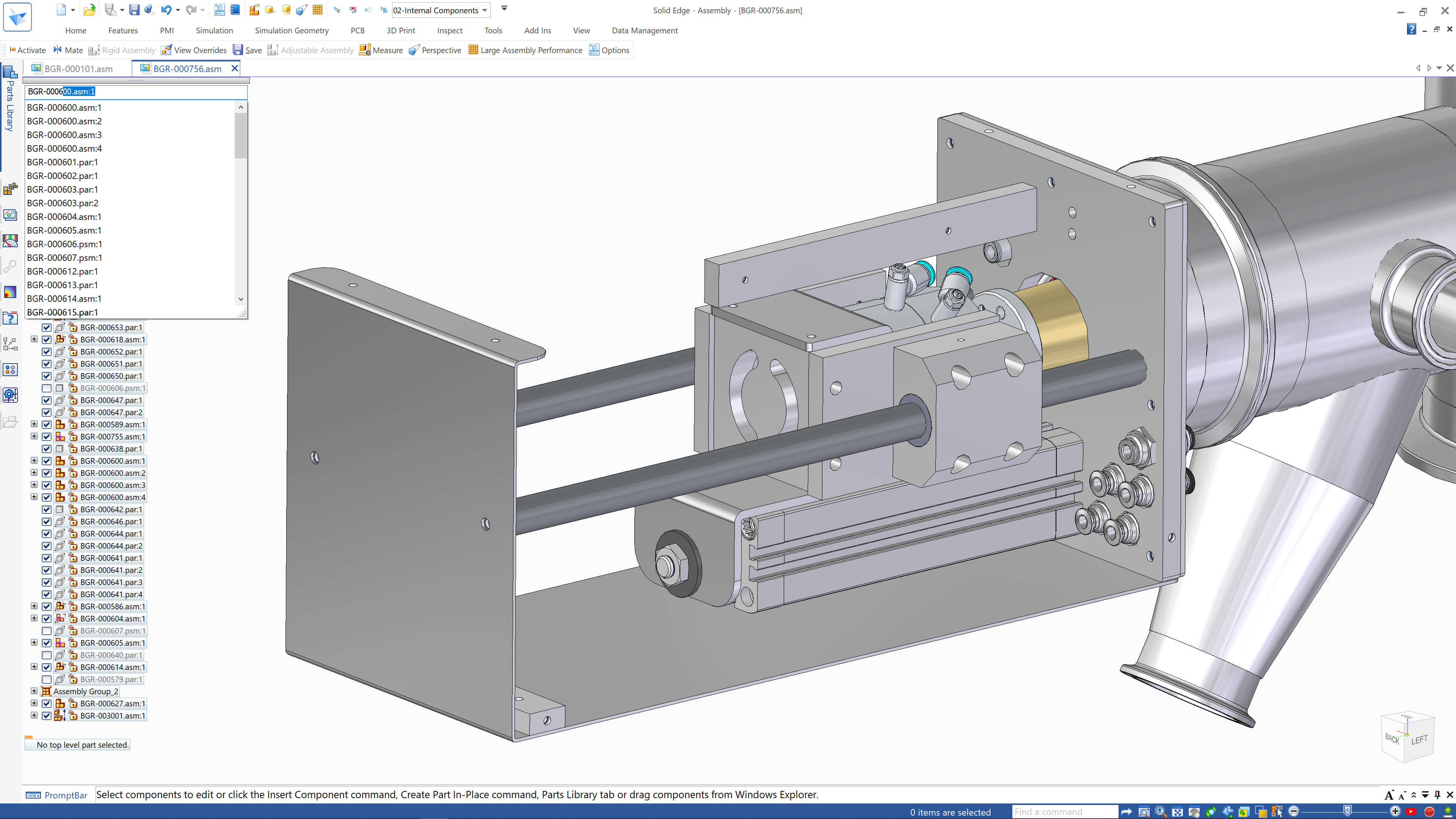1456x819 pixels.
Task: Open the 02-Internal Components dropdown
Action: 485,10
